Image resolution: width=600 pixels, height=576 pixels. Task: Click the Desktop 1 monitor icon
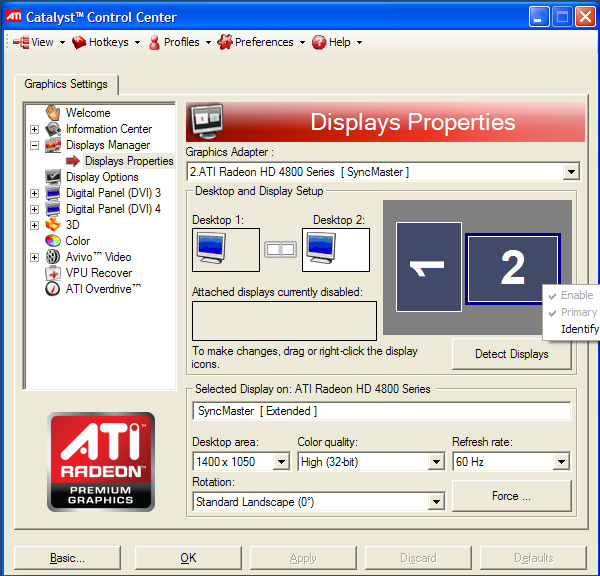tap(211, 248)
